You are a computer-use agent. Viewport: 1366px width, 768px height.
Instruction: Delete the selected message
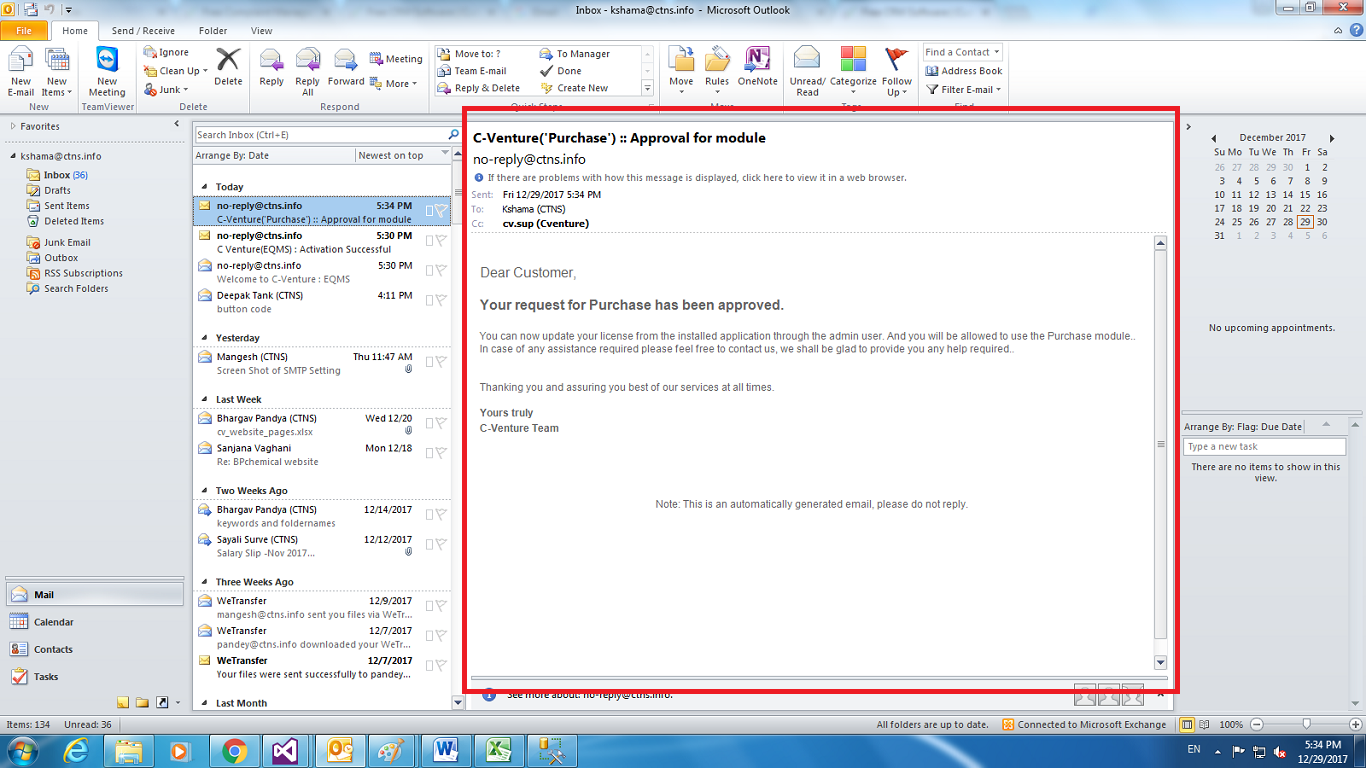pos(228,68)
